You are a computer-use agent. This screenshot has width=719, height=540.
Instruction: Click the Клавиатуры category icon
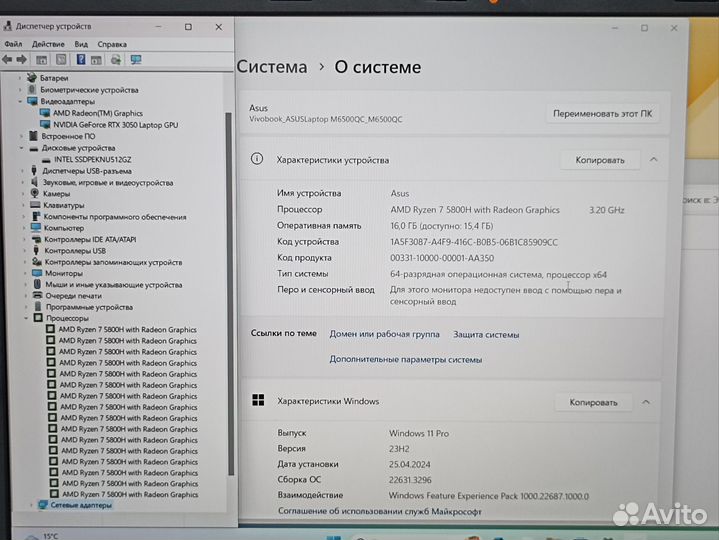[x=35, y=205]
